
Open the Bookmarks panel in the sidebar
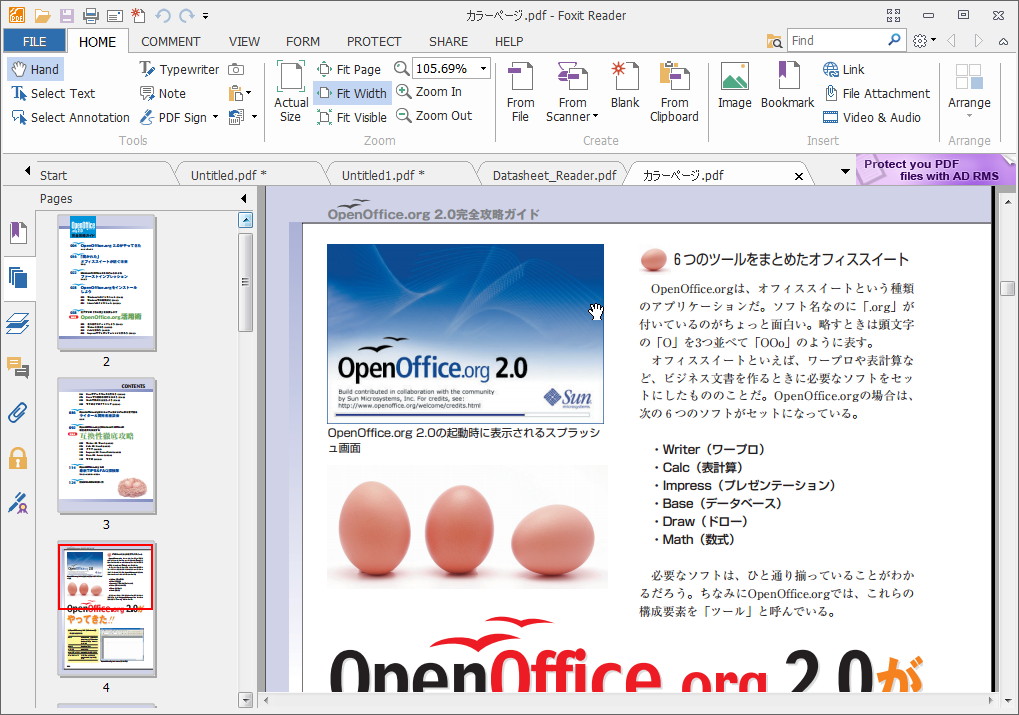pyautogui.click(x=20, y=231)
